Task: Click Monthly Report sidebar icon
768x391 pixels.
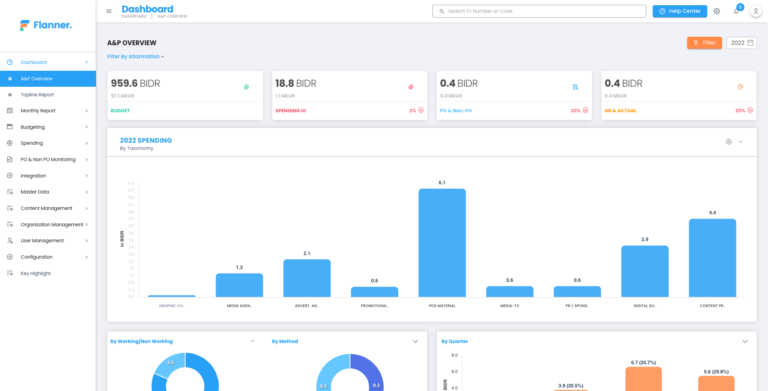Action: [10, 111]
